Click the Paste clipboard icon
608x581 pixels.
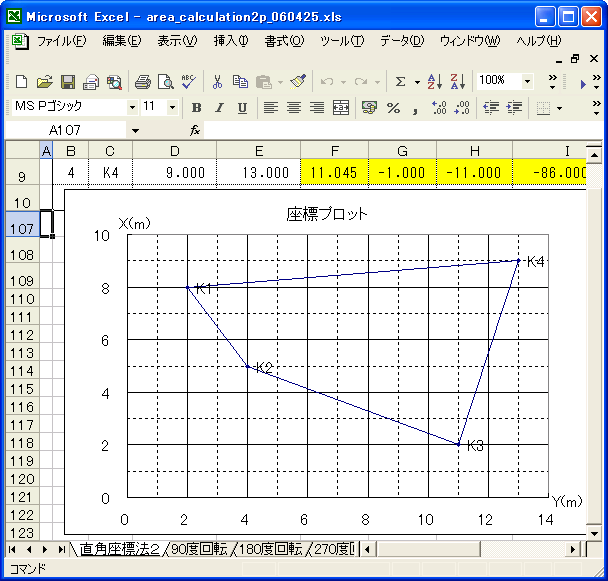[x=264, y=82]
